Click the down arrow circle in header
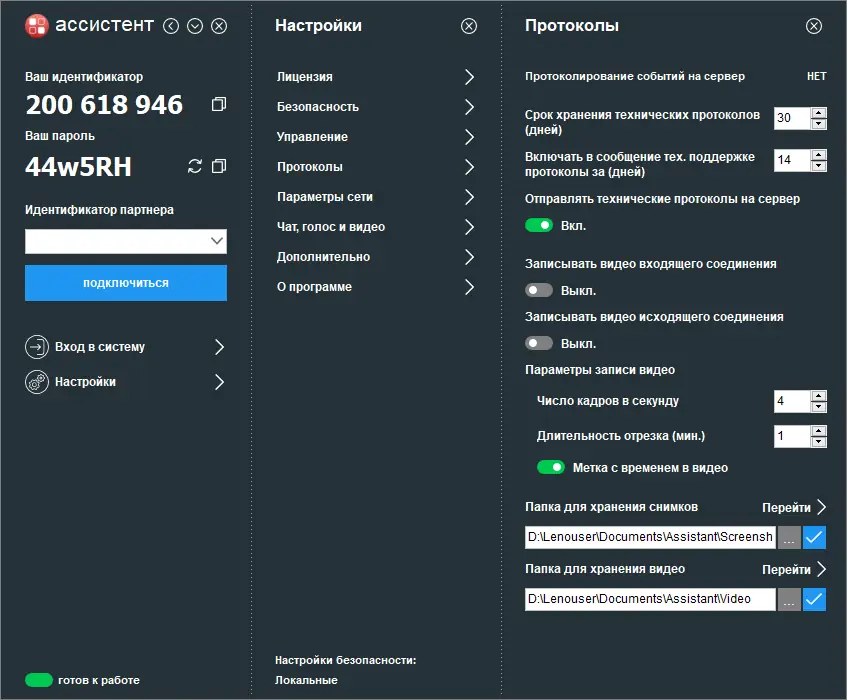 [195, 27]
